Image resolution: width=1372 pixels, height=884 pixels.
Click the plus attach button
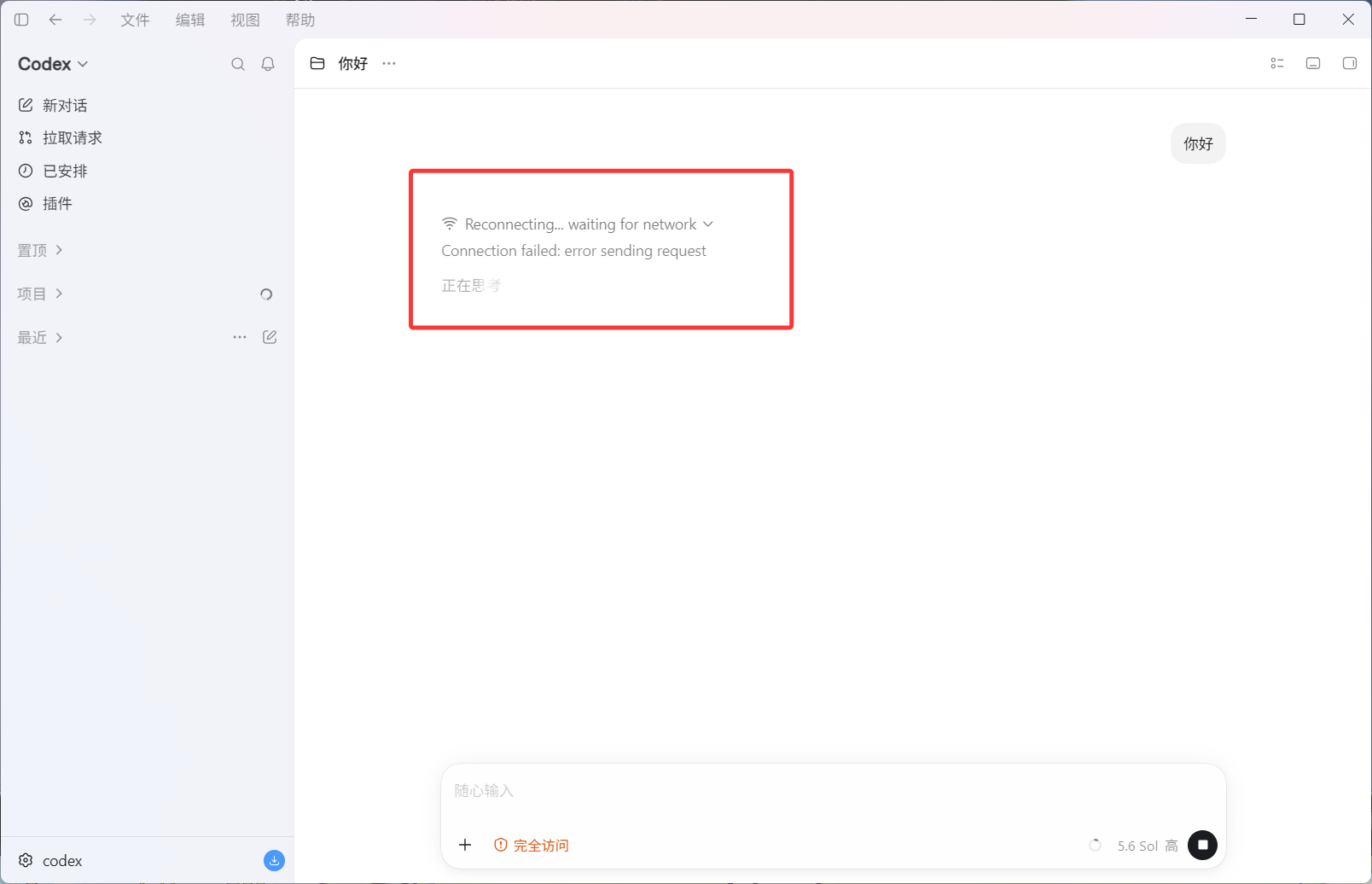click(465, 845)
